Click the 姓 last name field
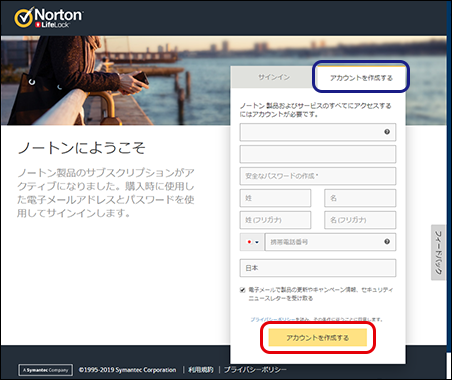 (x=275, y=198)
